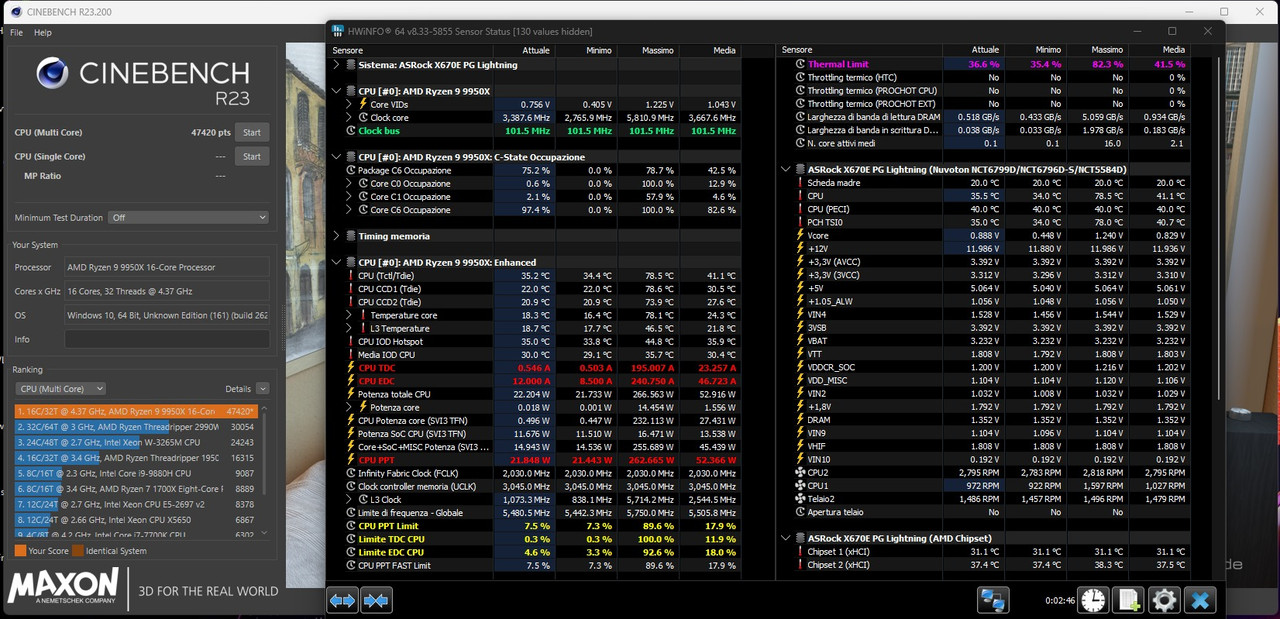1280x619 pixels.
Task: Start the CPU (Multi Core) benchmark
Action: (252, 132)
